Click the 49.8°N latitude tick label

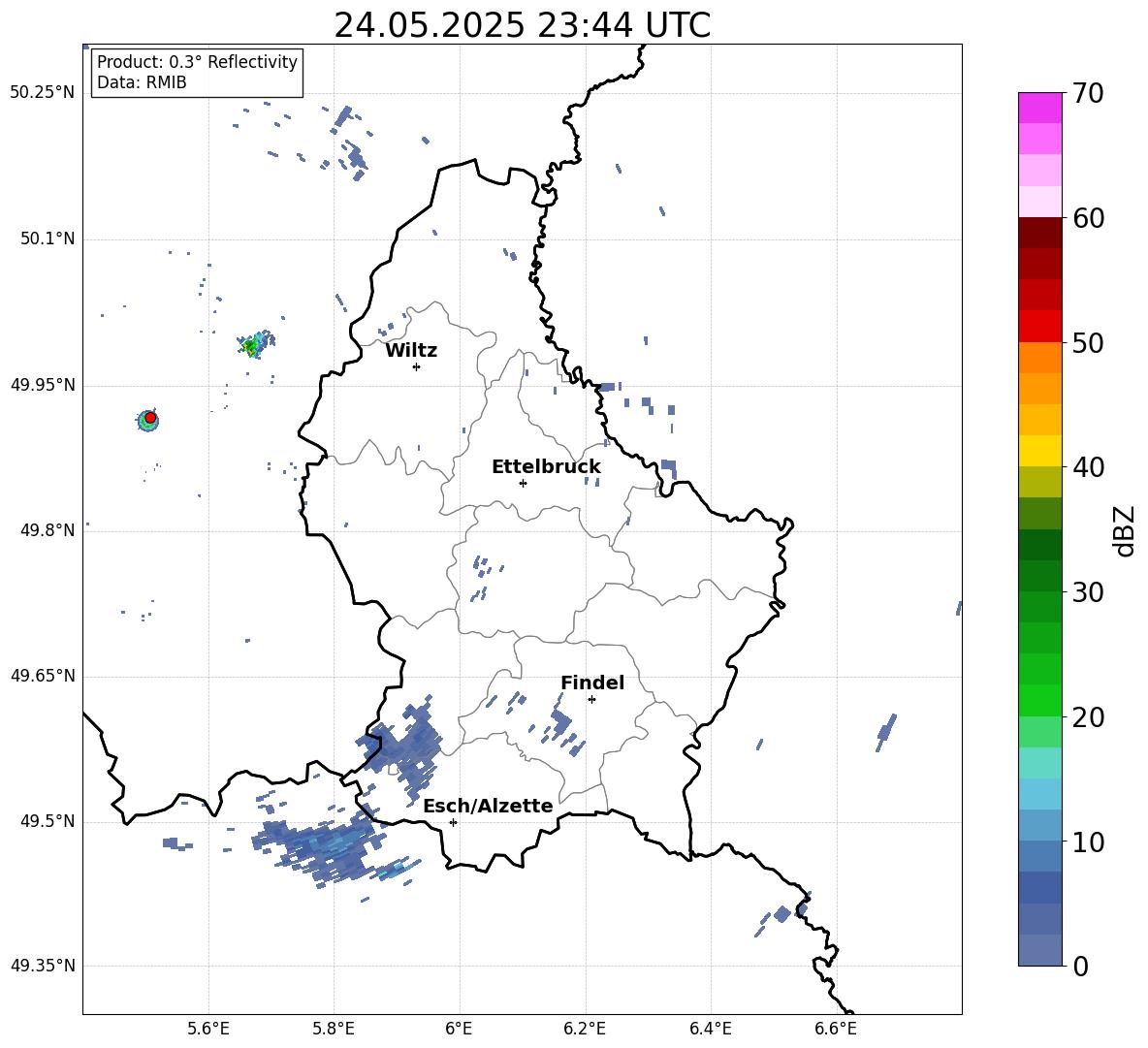(x=47, y=530)
